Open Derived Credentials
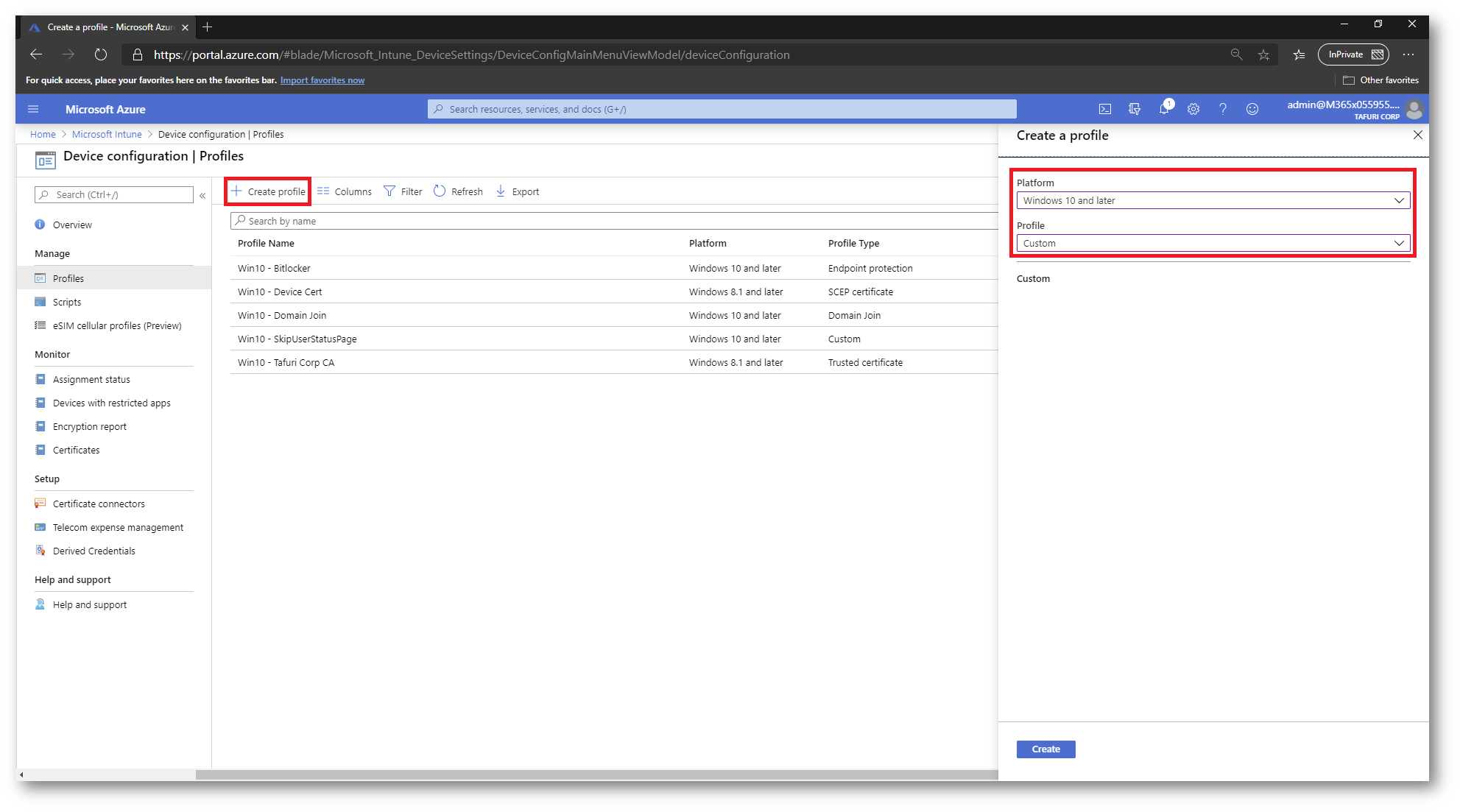Screen dimensions: 1460x812 (94, 551)
